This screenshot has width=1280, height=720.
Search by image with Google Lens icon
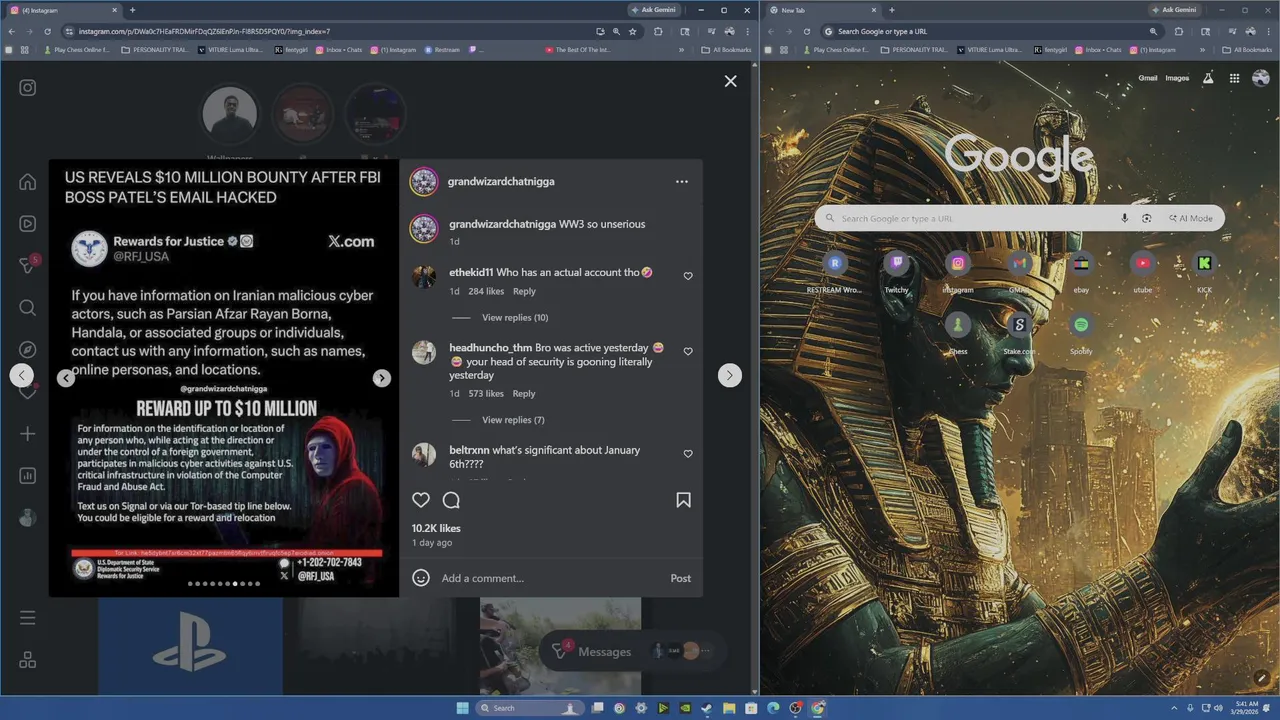point(1147,218)
